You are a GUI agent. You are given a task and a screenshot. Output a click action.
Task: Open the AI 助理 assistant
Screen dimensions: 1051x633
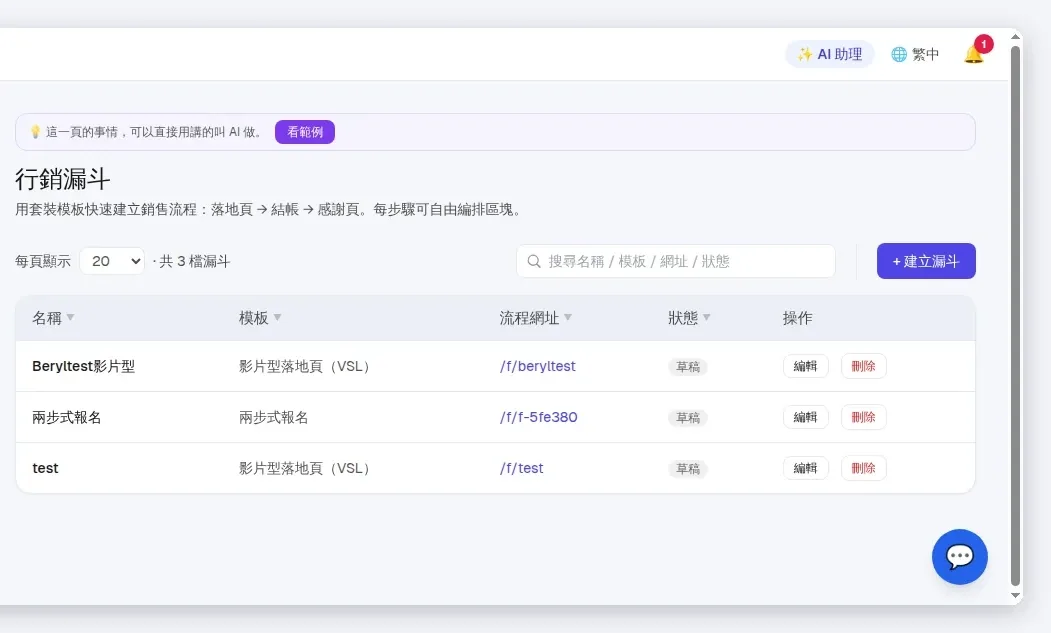tap(830, 54)
